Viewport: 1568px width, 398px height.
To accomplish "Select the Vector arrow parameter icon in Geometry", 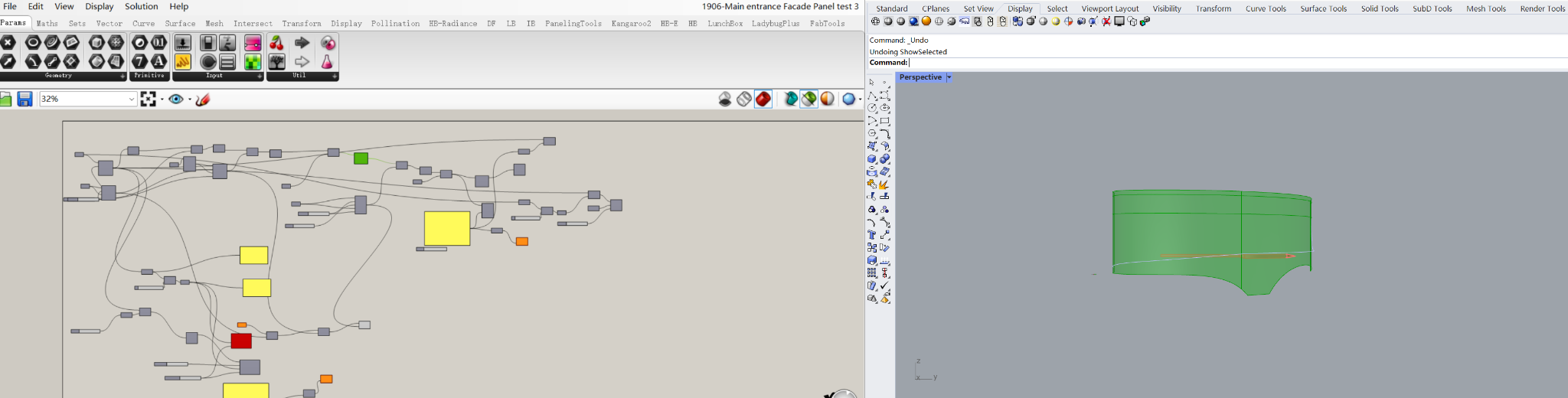I will click(x=8, y=62).
